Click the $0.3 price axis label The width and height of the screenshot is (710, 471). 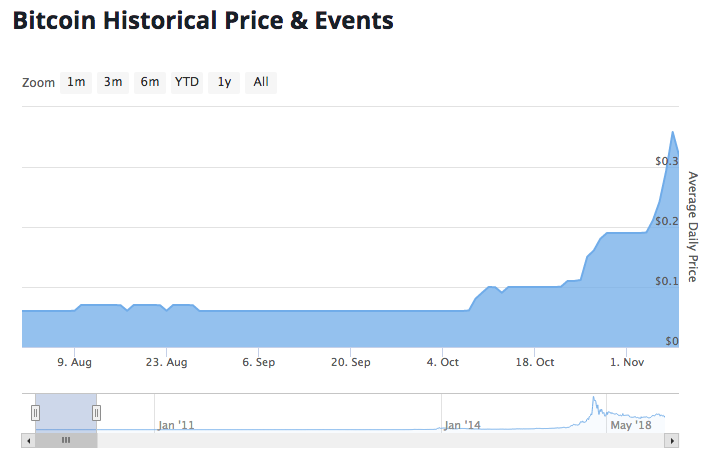click(x=667, y=161)
